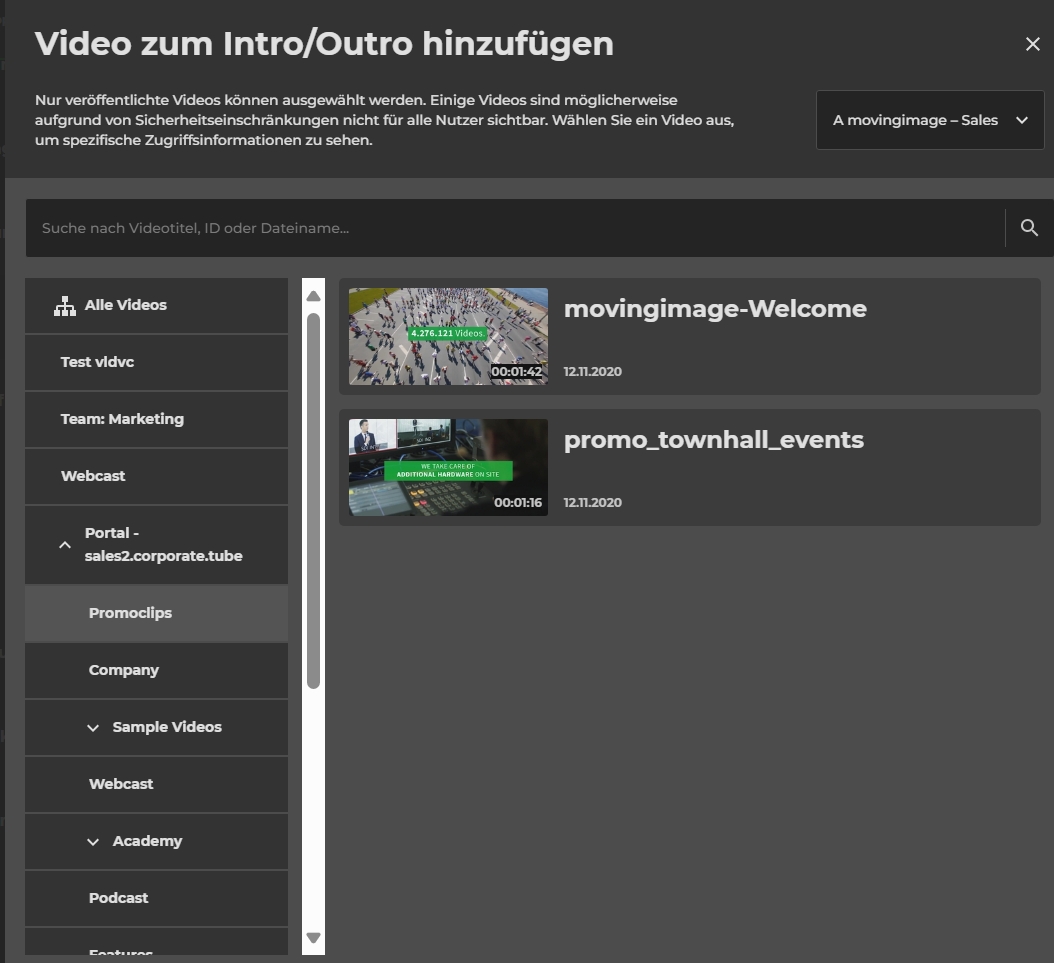Collapse the Portal - sales2.corporate.tube folder
Screen dimensions: 1054x963
pos(65,545)
